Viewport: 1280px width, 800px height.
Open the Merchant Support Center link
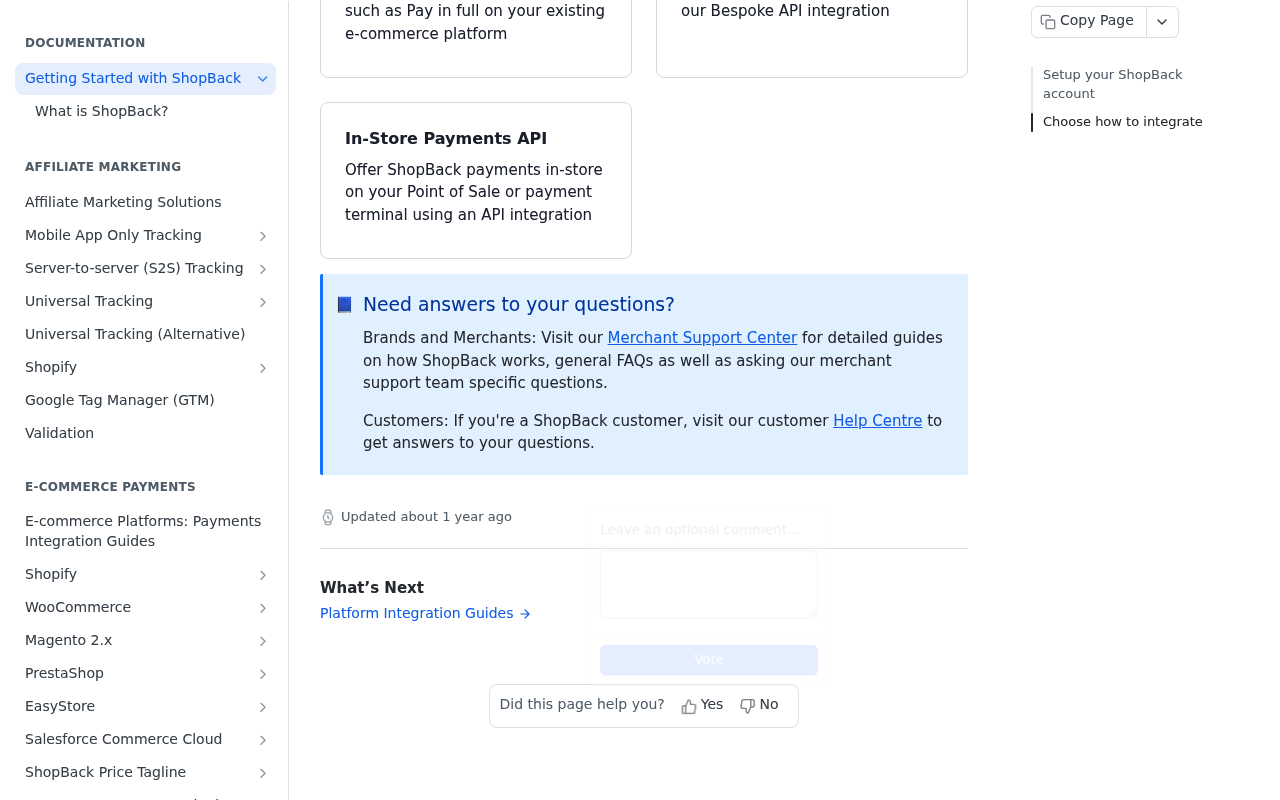coord(702,338)
